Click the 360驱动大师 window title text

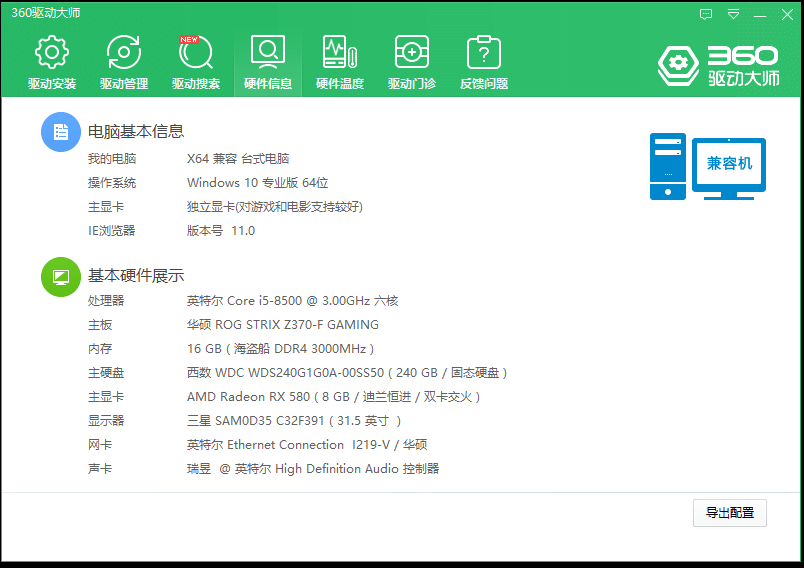tap(46, 13)
